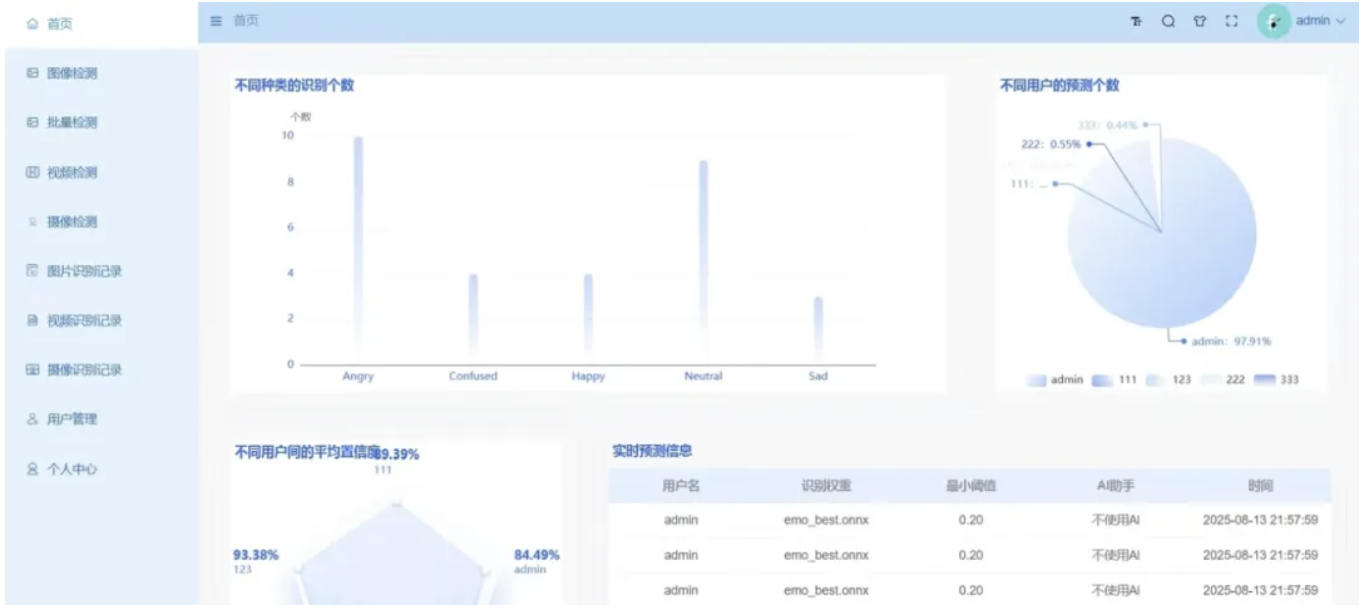
Task: Click the "222: 0.55%" pie label
Action: [1050, 144]
